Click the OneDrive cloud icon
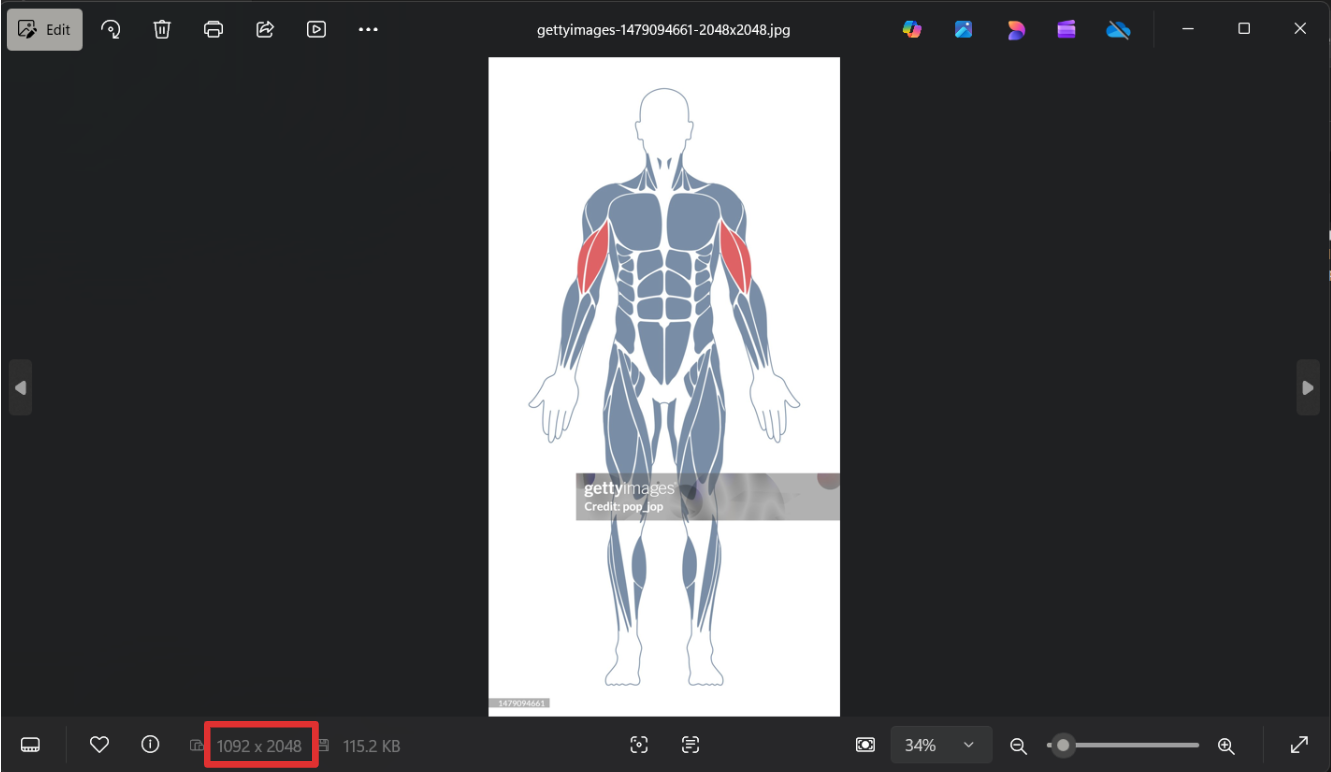The image size is (1331, 772). 1119,29
